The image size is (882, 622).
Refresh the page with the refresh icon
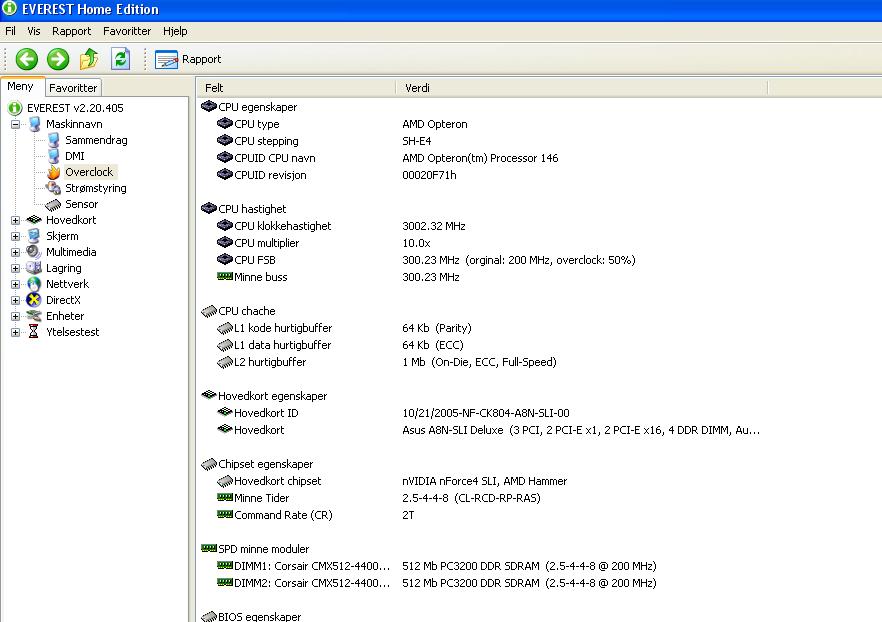[x=120, y=59]
